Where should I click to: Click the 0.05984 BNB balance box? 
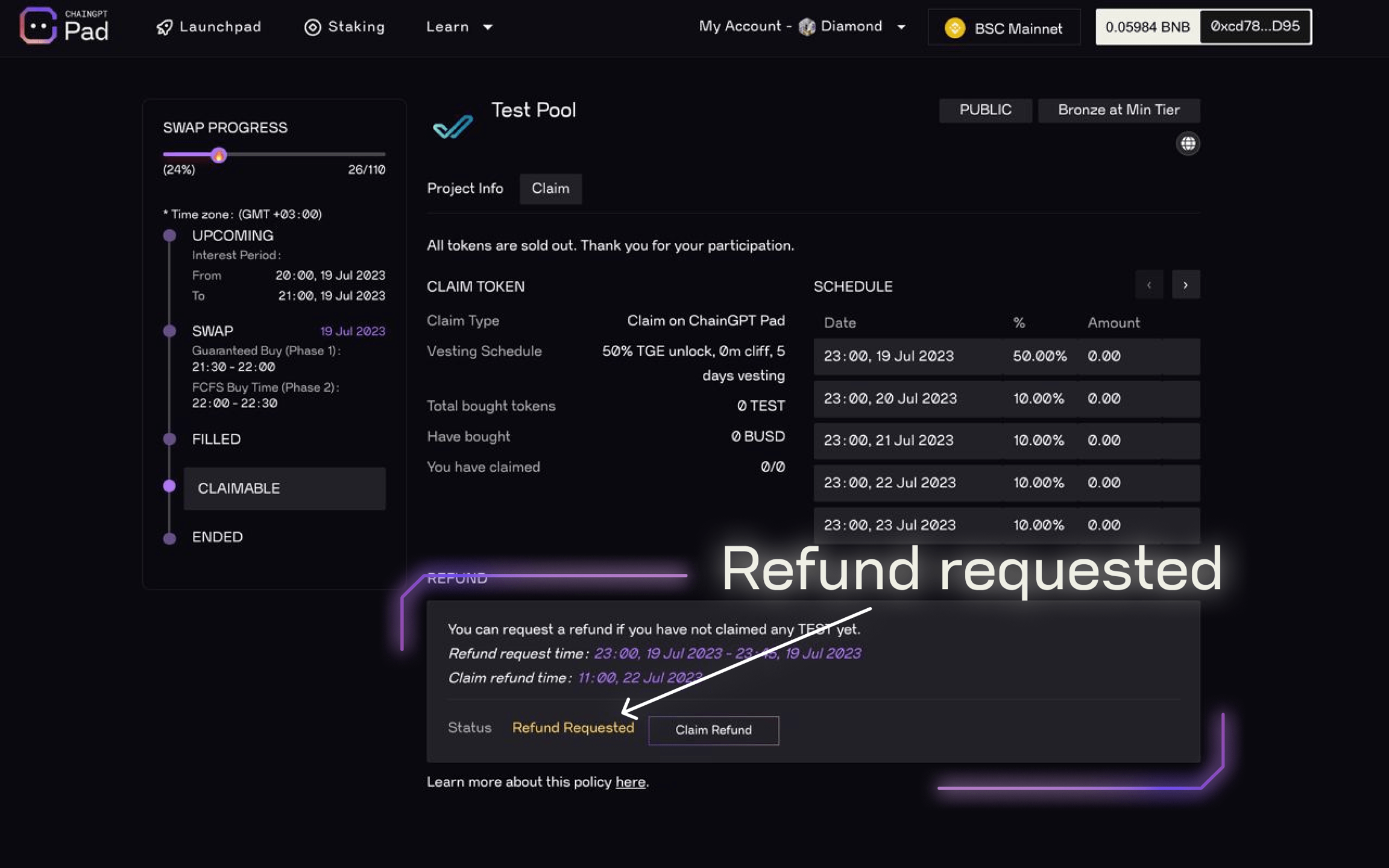pos(1147,27)
